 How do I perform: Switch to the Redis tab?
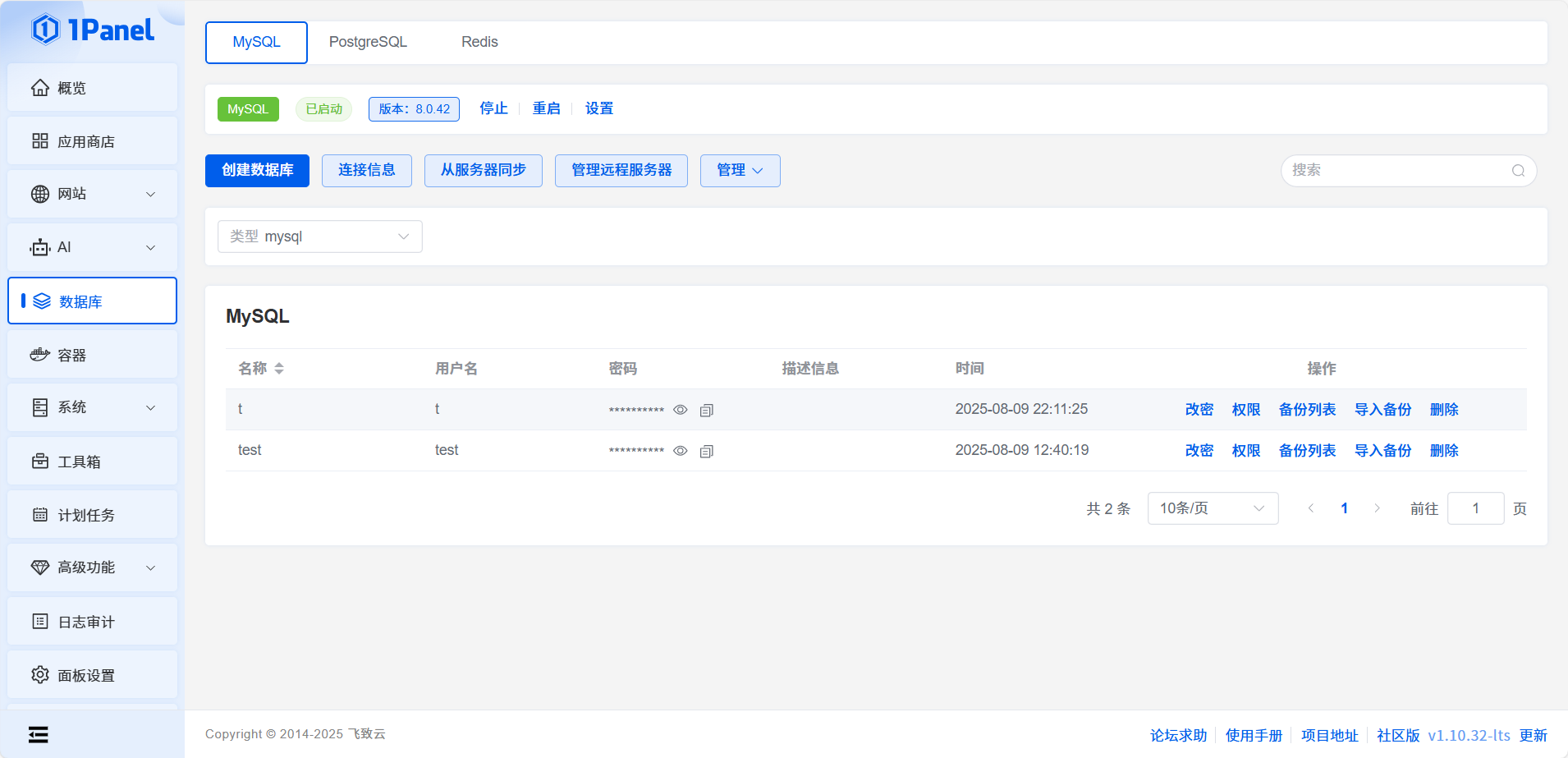click(479, 42)
